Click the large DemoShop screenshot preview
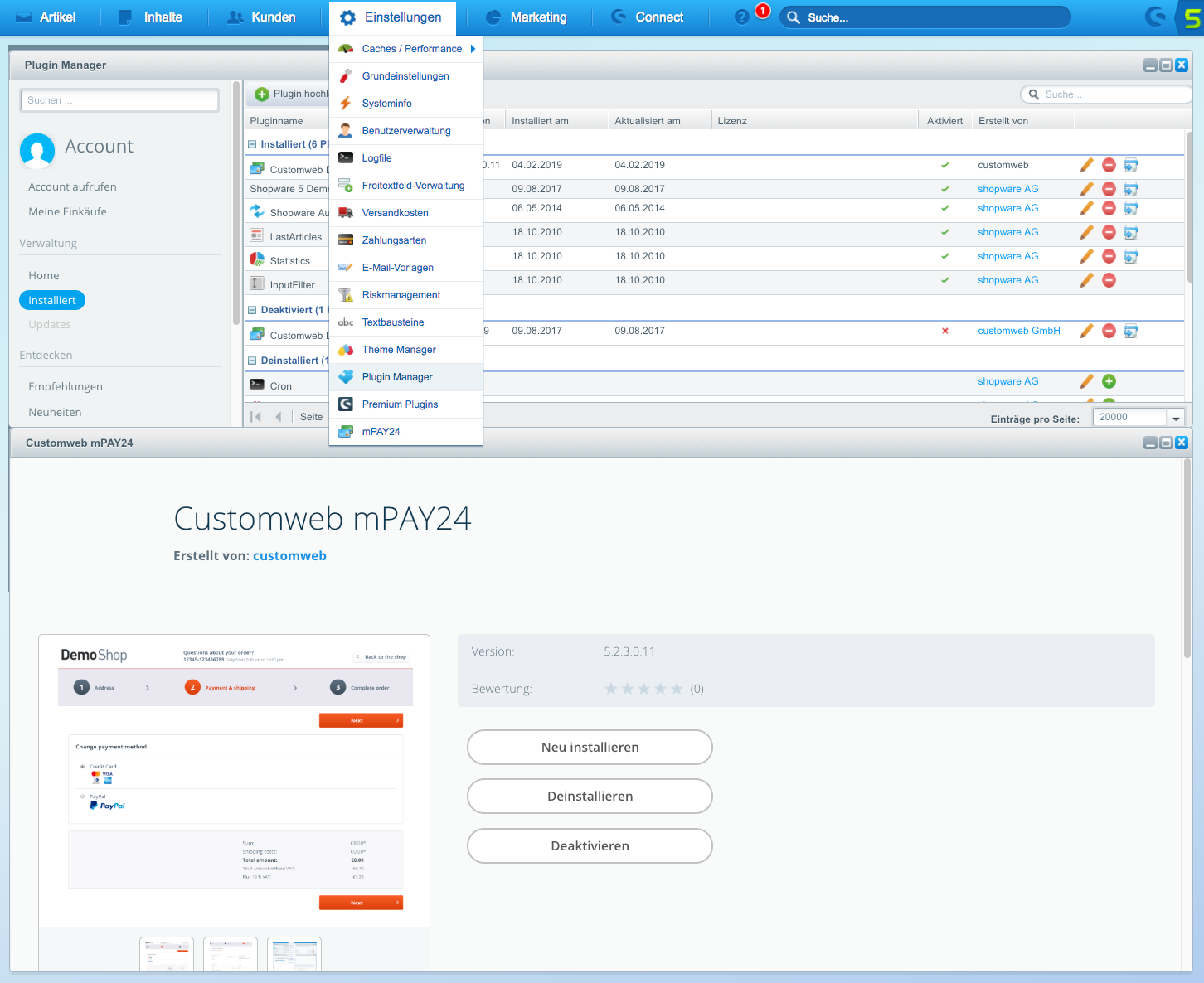Viewport: 1204px width, 983px height. tap(235, 781)
